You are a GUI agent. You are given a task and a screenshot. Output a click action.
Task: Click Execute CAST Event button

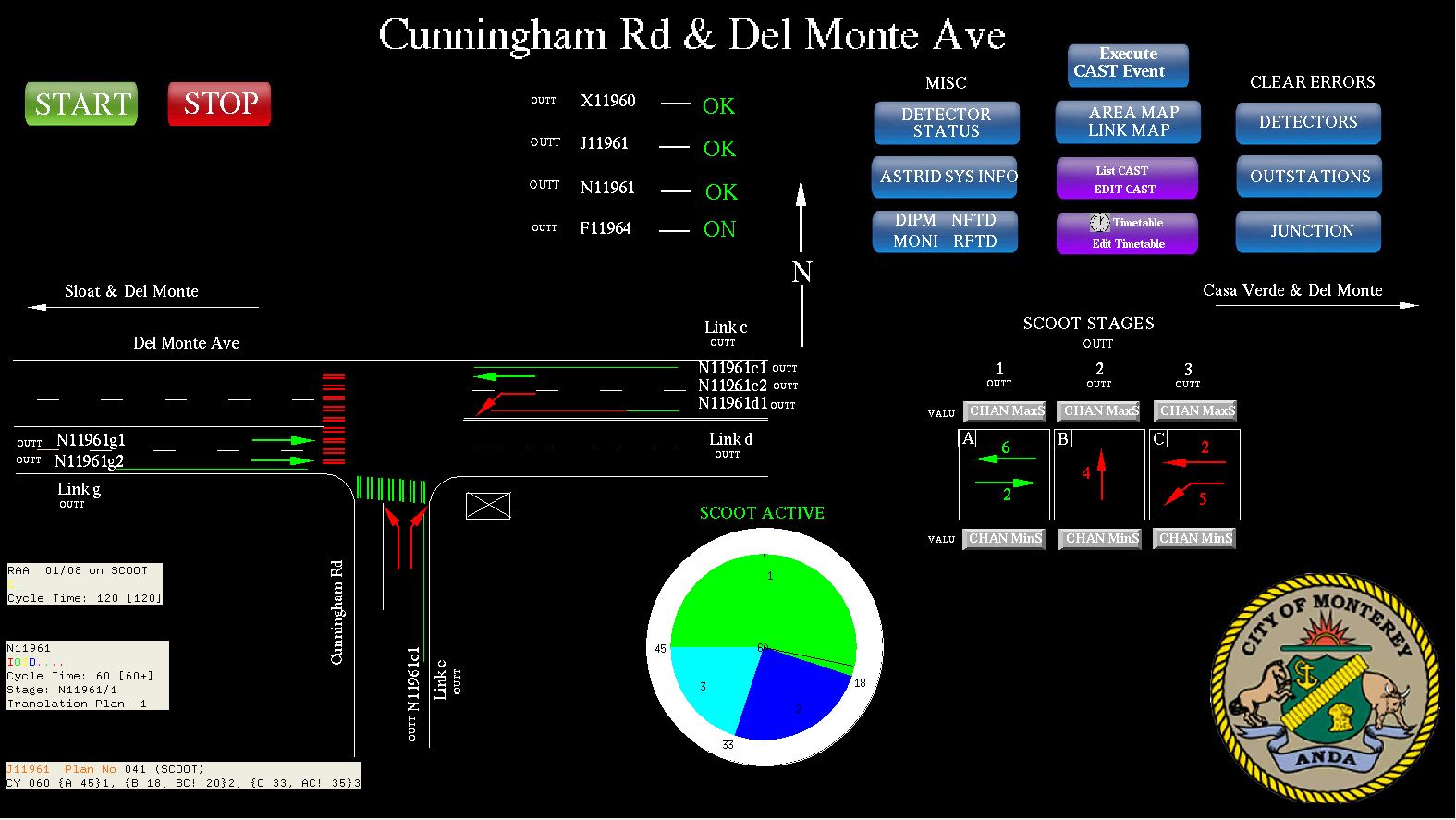coord(1128,65)
